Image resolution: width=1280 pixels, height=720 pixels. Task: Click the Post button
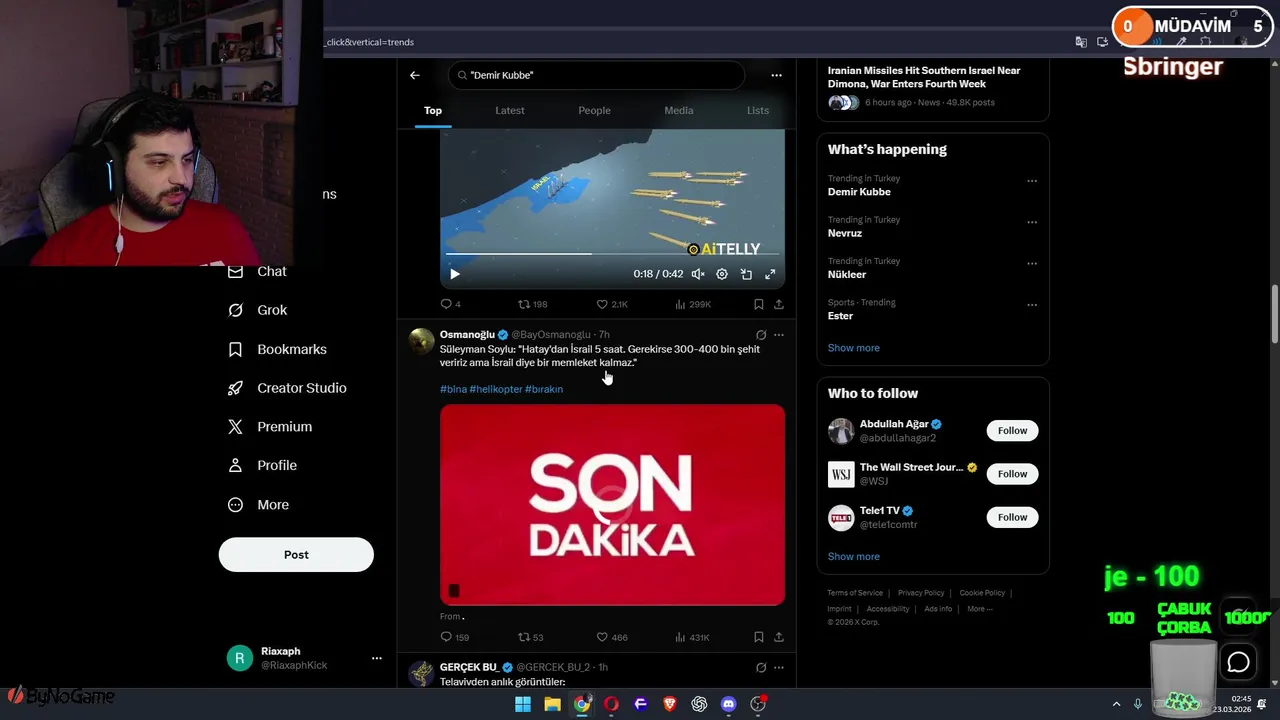[296, 555]
